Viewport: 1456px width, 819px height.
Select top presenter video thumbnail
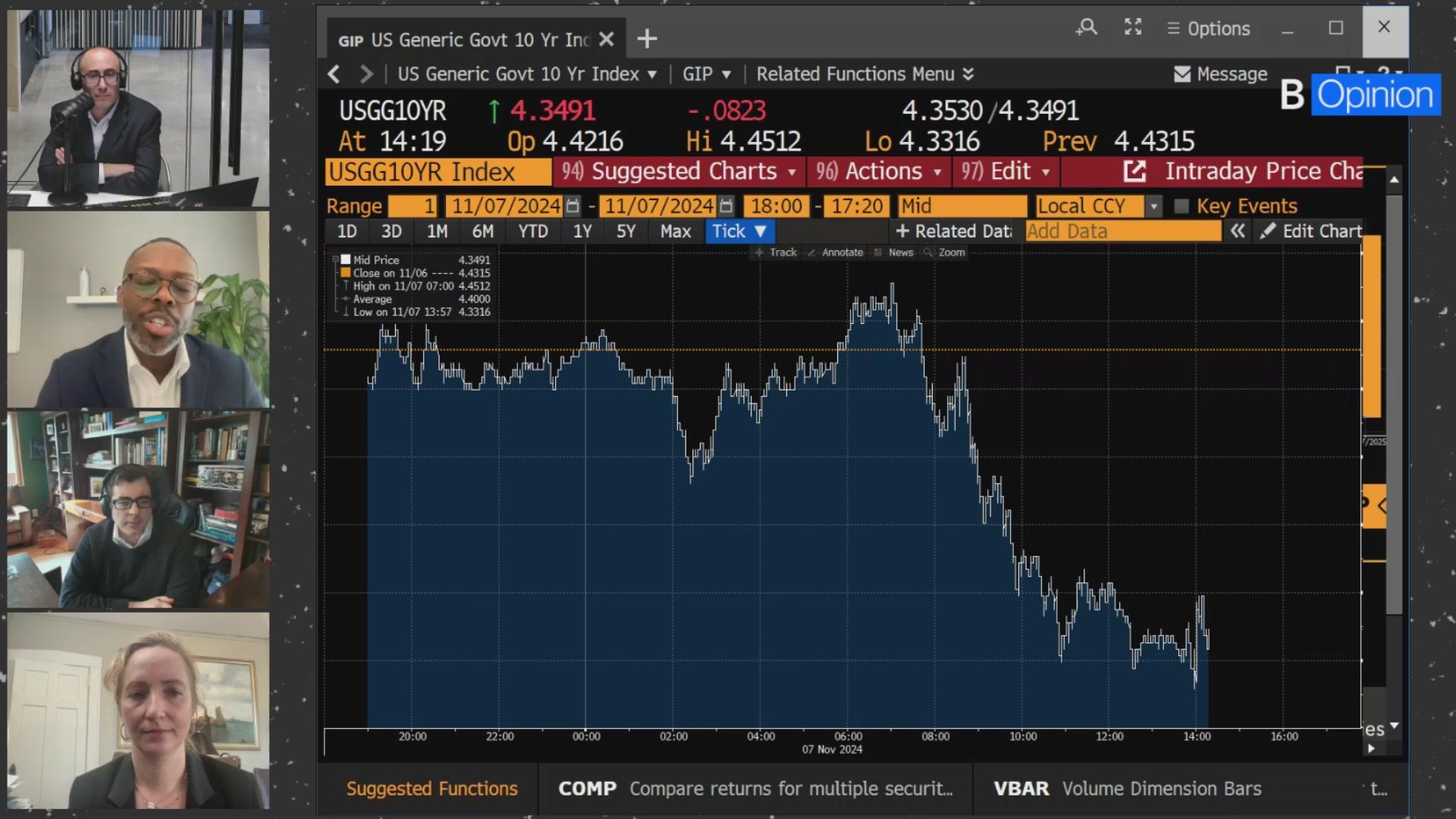(138, 108)
